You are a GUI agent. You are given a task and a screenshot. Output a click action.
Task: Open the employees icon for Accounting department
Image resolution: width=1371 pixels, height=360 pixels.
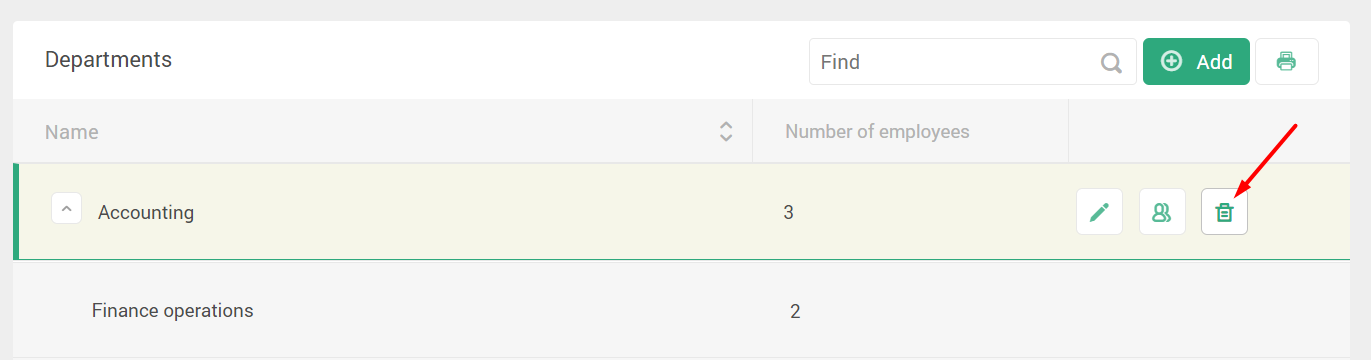point(1162,212)
